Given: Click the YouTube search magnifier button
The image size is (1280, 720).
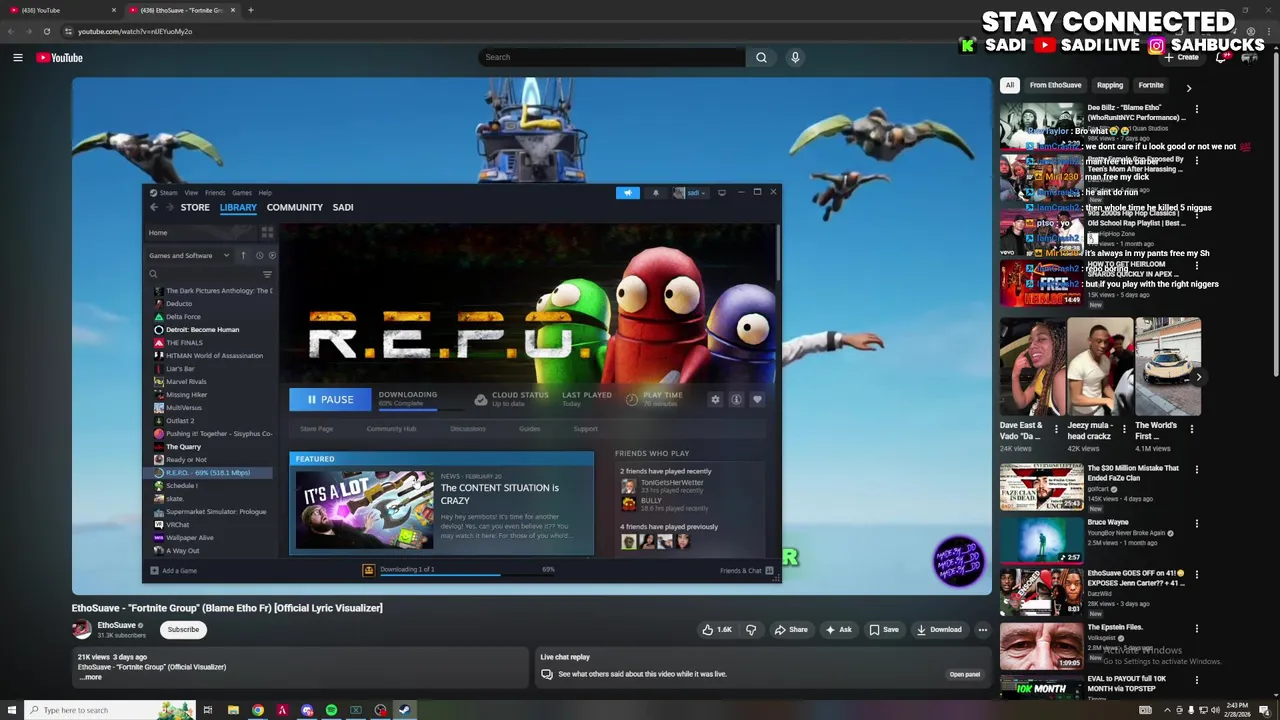Looking at the screenshot, I should tap(761, 57).
